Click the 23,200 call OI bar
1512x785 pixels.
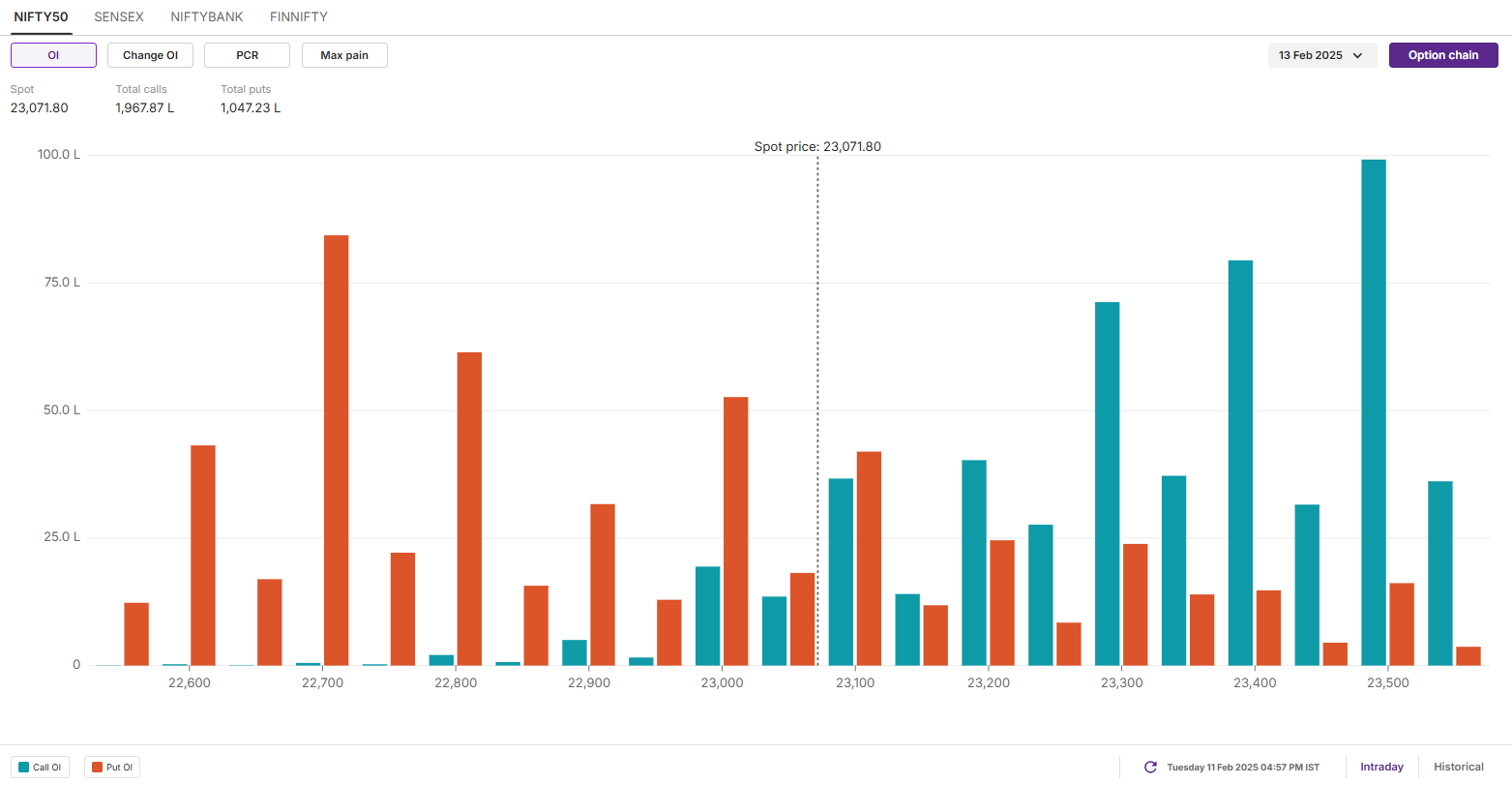(x=974, y=562)
